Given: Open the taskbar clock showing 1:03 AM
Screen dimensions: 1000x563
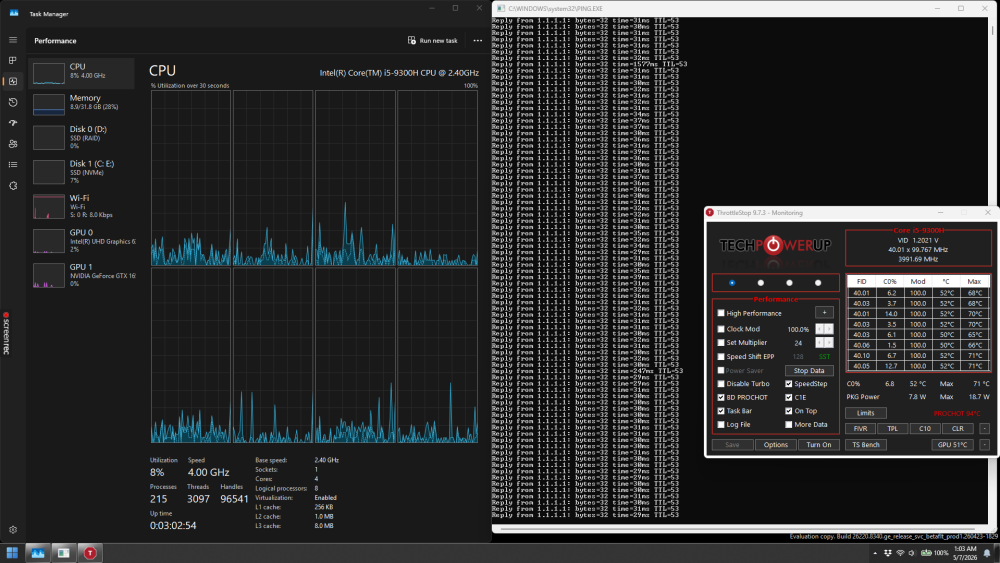Looking at the screenshot, I should [964, 553].
